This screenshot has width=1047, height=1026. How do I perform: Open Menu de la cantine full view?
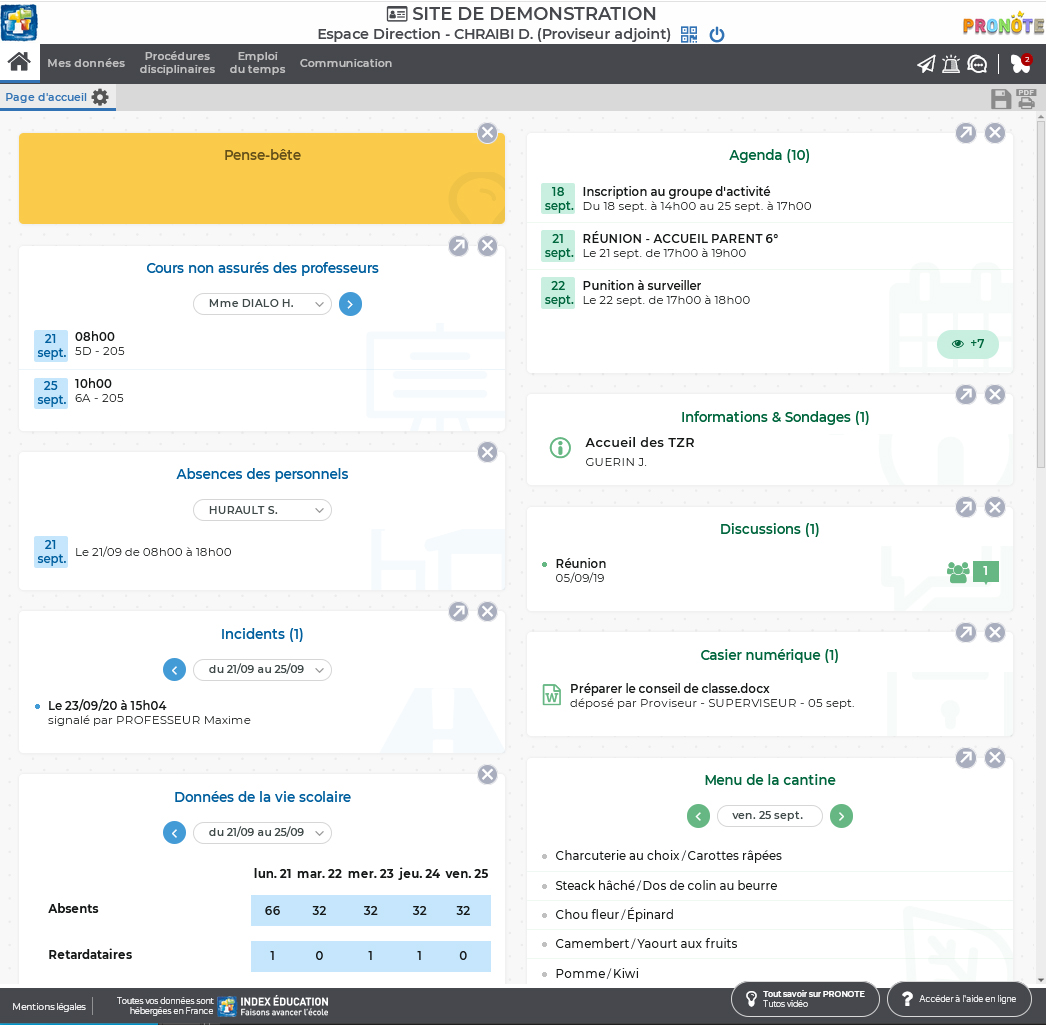[x=966, y=758]
